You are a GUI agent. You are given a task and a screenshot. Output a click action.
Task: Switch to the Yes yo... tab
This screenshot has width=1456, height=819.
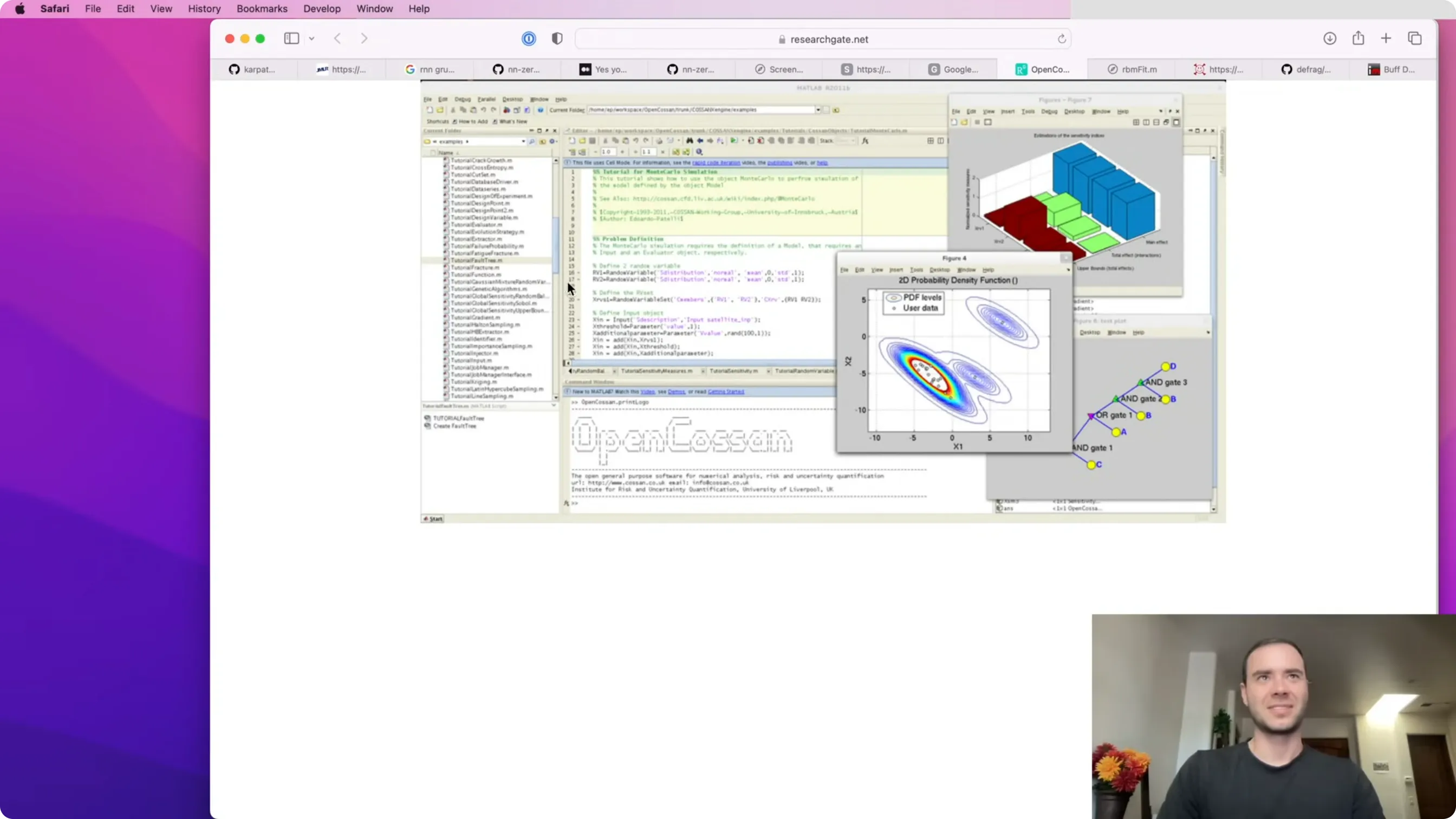point(603,69)
